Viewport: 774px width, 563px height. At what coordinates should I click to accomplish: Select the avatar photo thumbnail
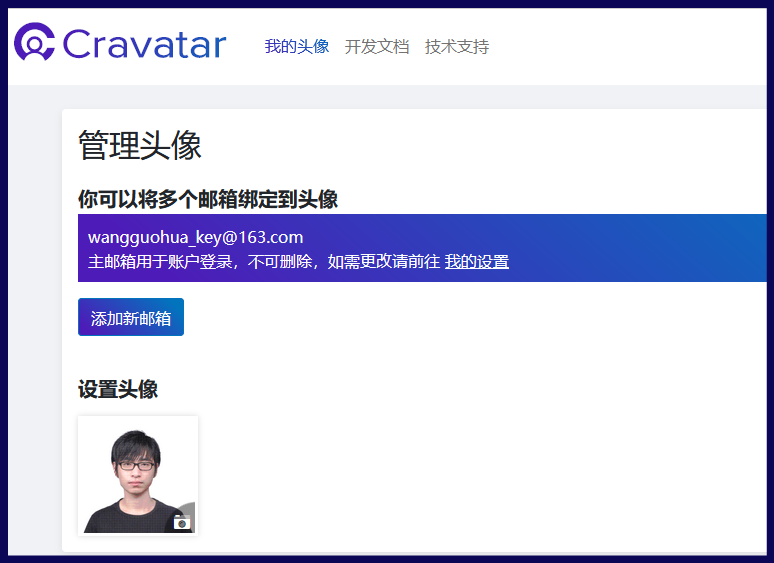click(x=137, y=475)
